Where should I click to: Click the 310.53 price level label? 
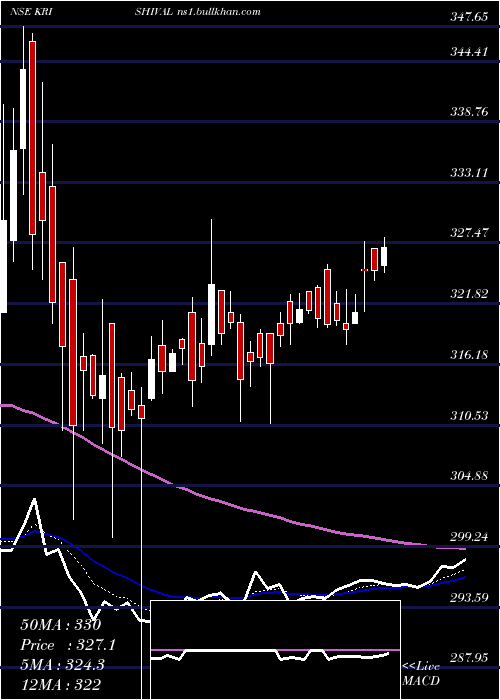click(x=468, y=416)
